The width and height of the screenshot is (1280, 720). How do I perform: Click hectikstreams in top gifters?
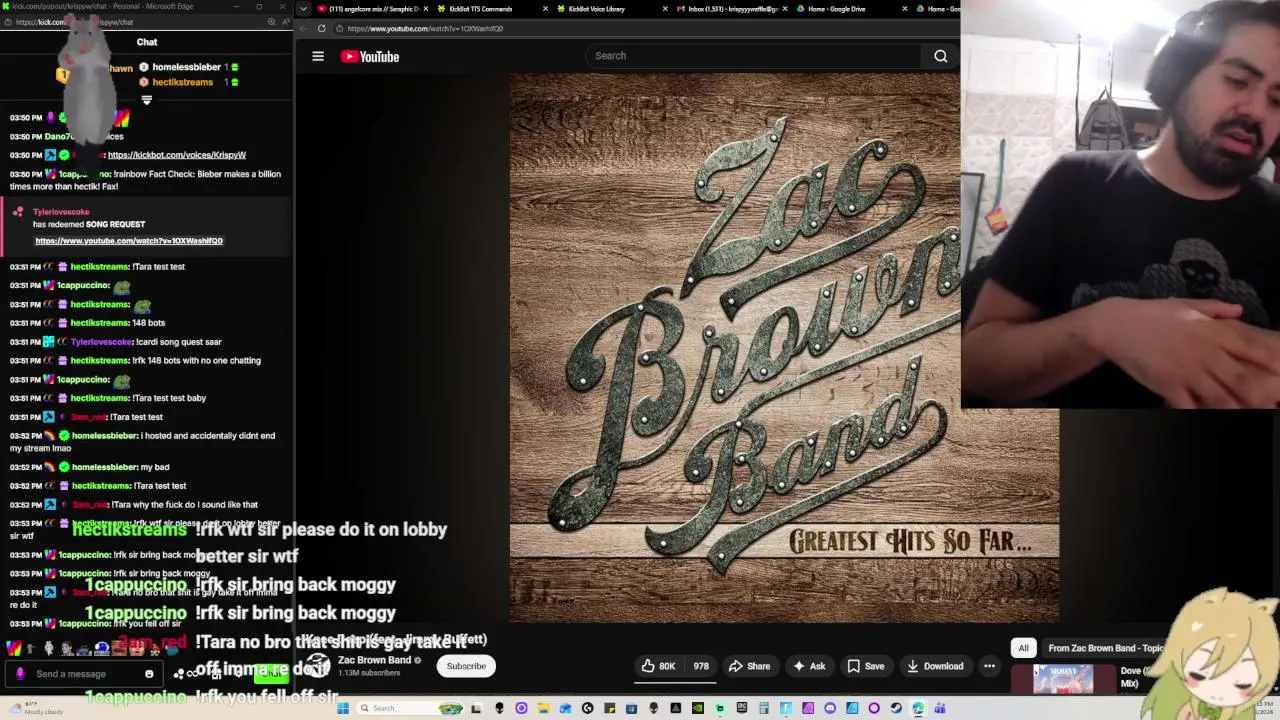click(182, 82)
